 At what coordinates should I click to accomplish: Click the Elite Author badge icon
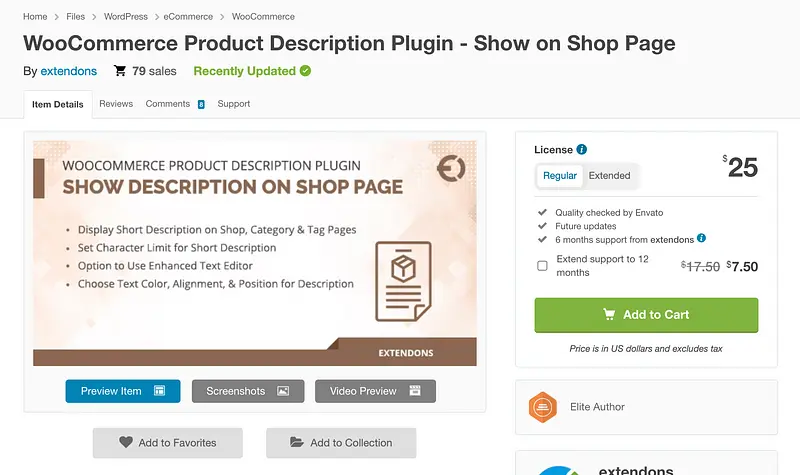pyautogui.click(x=542, y=407)
